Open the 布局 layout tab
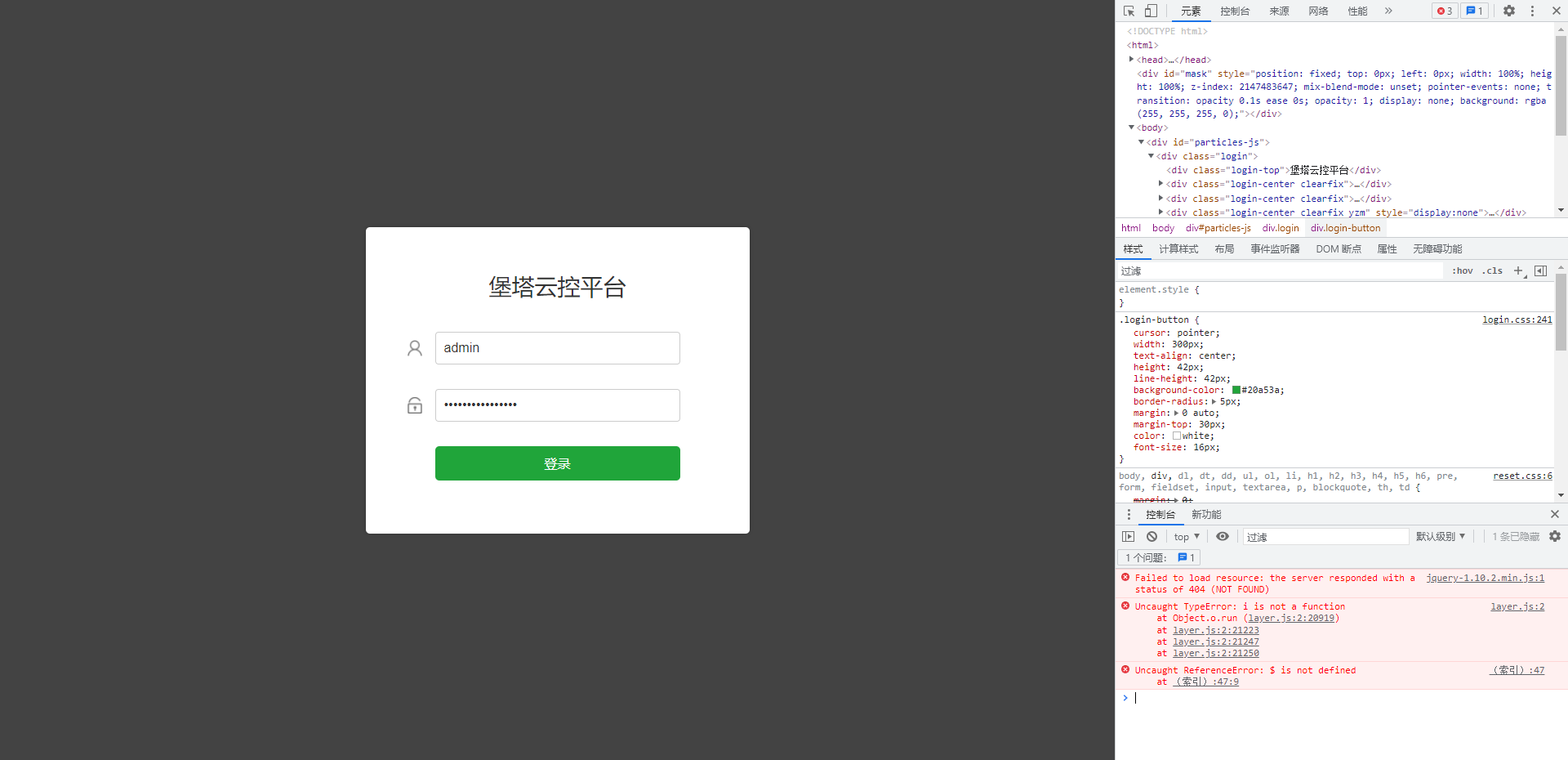The height and width of the screenshot is (760, 1568). tap(1224, 249)
